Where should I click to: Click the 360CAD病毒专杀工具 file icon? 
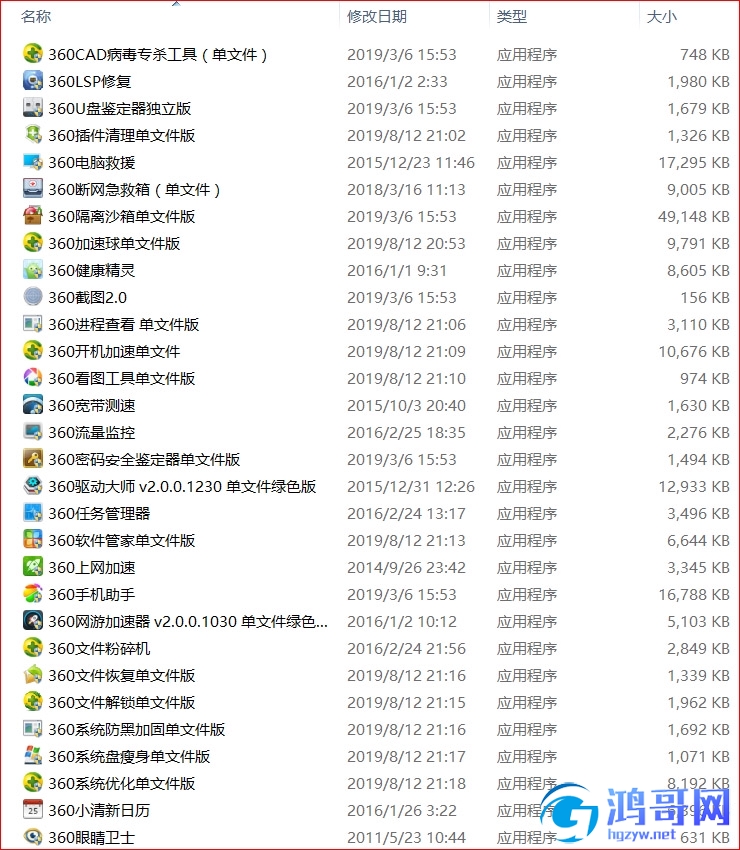33,54
